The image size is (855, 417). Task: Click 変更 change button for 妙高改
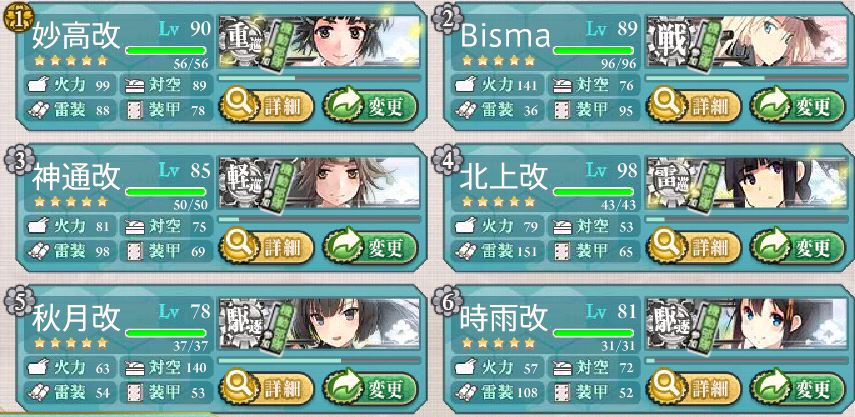point(370,106)
